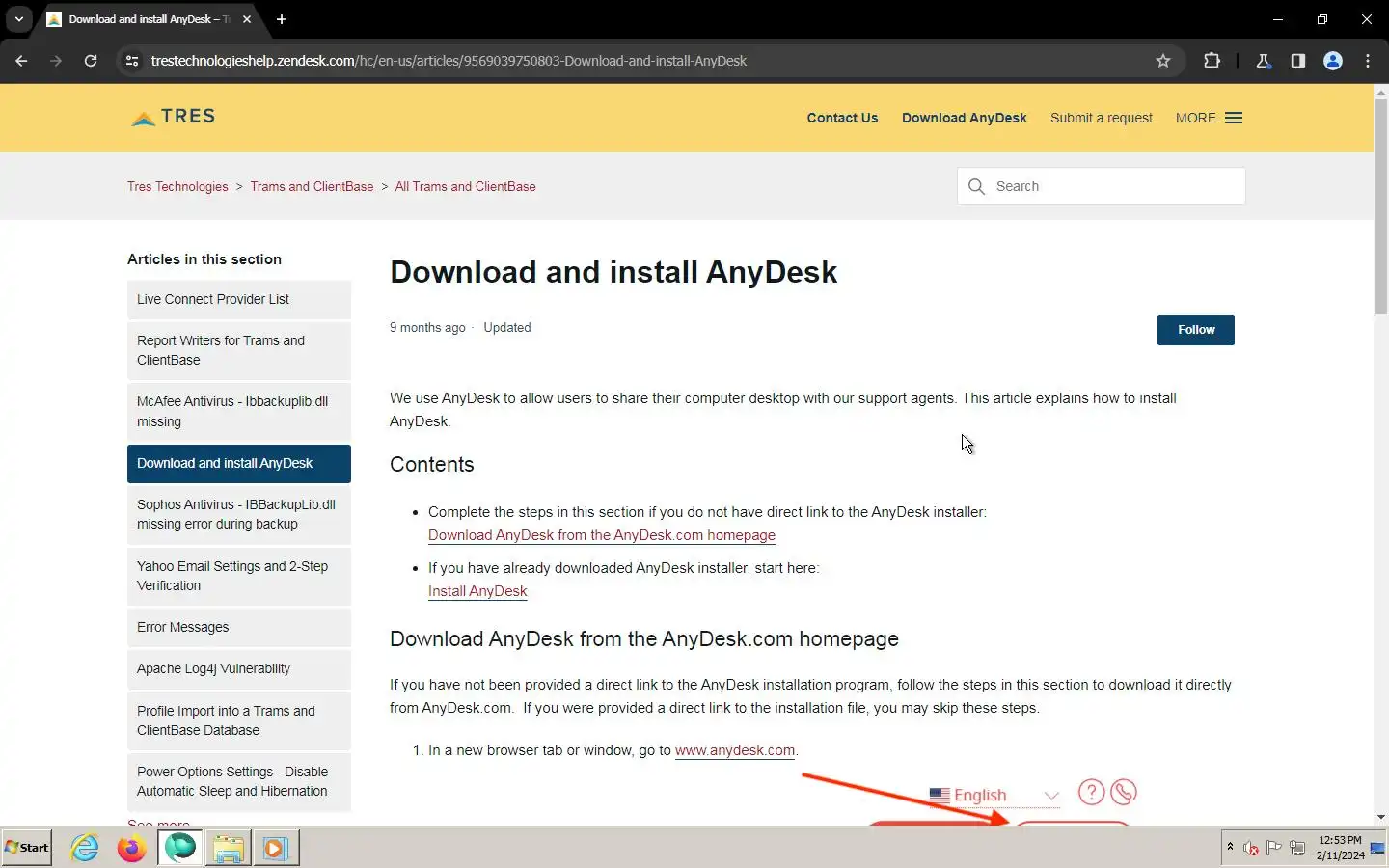Click the page vertical scrollbar thumb

point(1380,205)
